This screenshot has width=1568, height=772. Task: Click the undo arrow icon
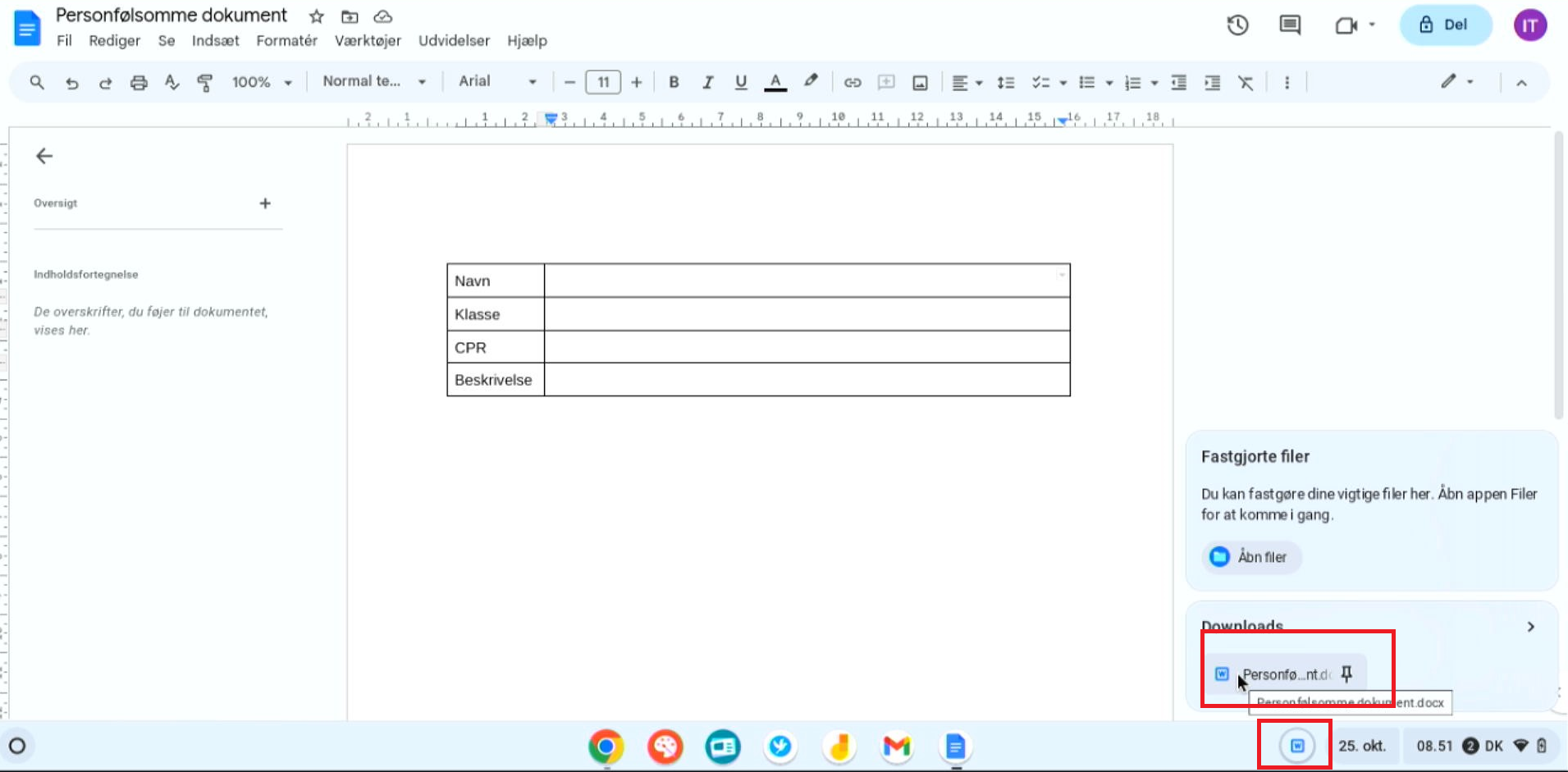(x=72, y=82)
